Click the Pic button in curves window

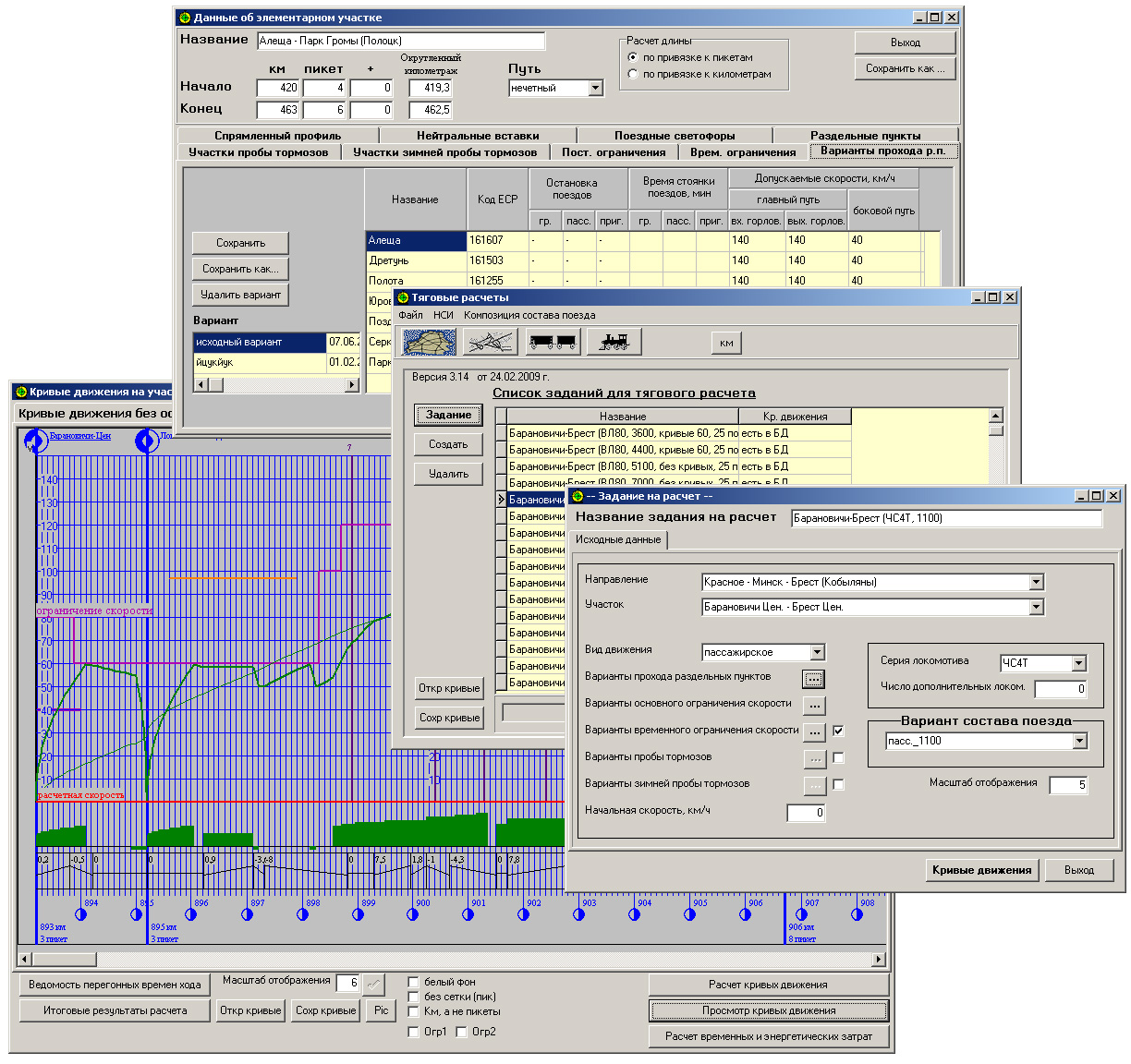click(382, 1010)
